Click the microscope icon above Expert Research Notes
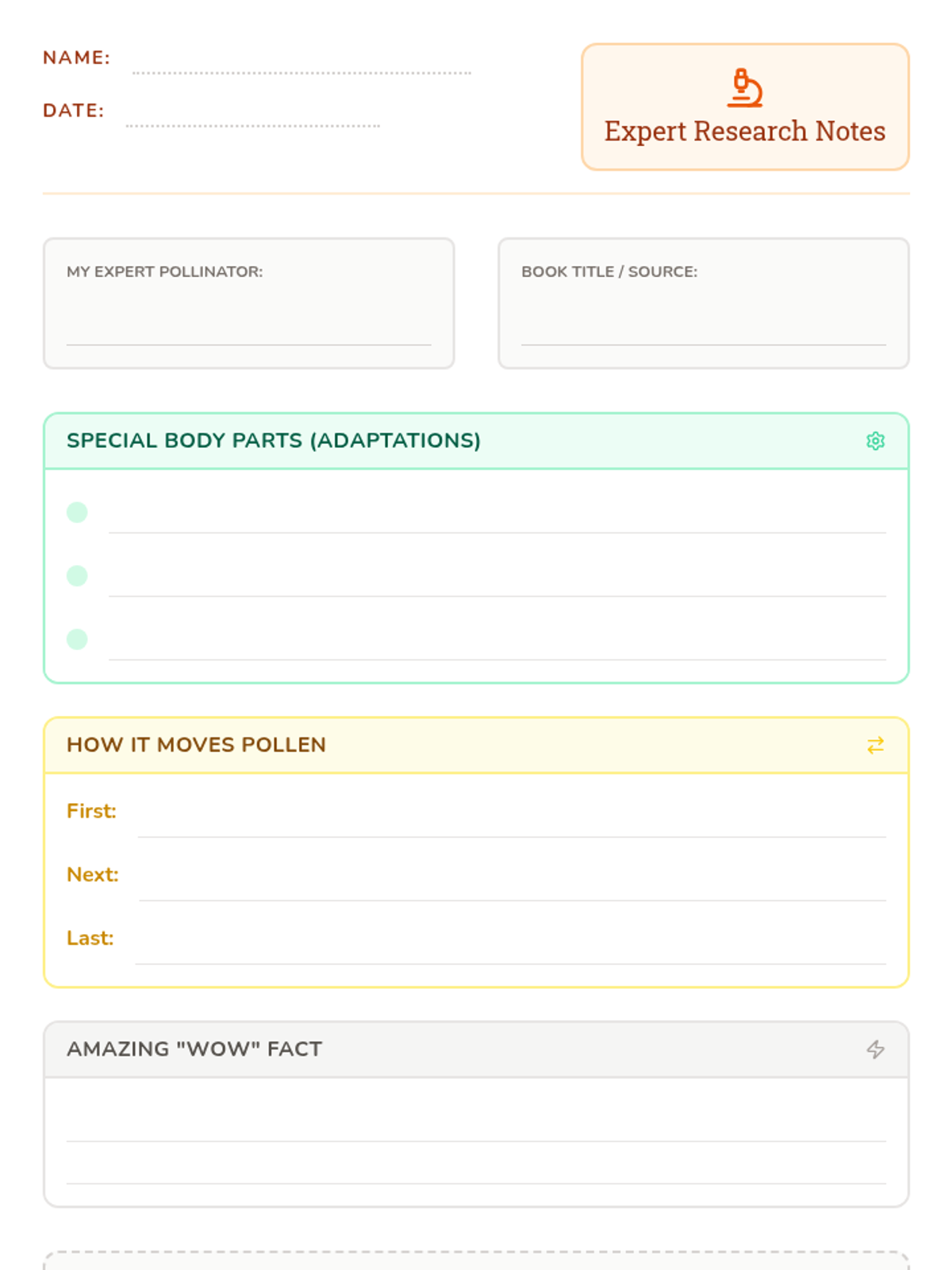 tap(745, 88)
